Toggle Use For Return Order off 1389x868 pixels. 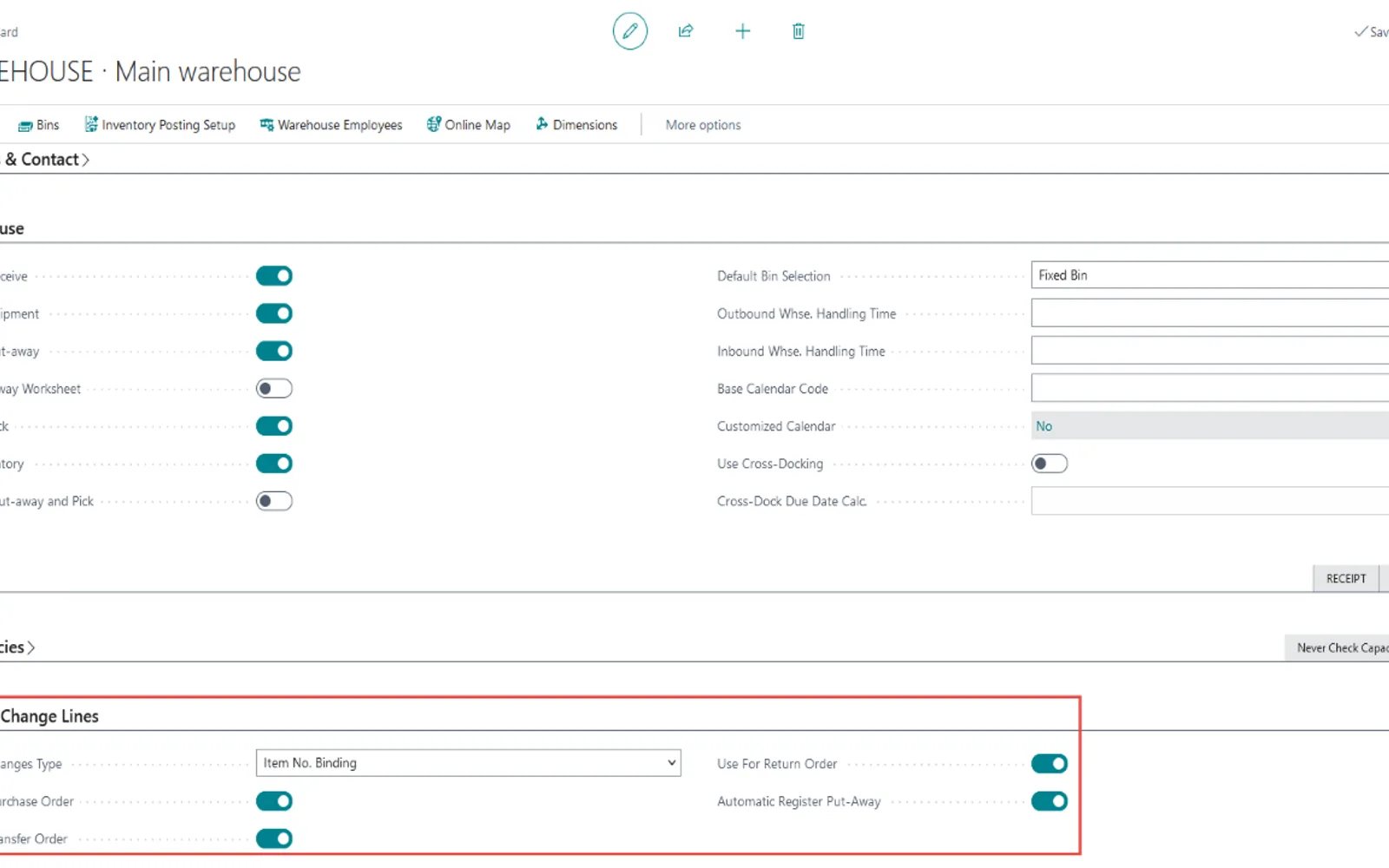tap(1050, 764)
